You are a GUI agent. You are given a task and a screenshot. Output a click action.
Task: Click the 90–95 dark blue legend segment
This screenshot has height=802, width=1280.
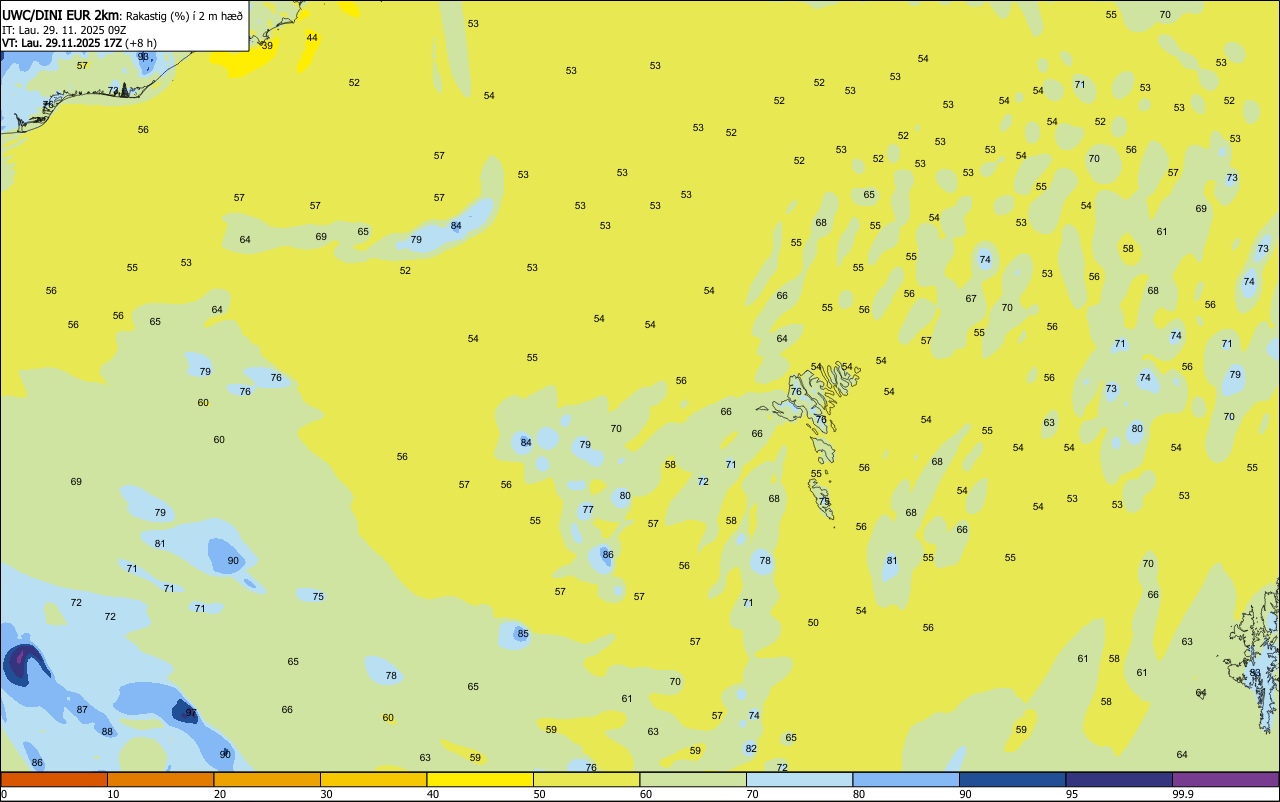1013,779
